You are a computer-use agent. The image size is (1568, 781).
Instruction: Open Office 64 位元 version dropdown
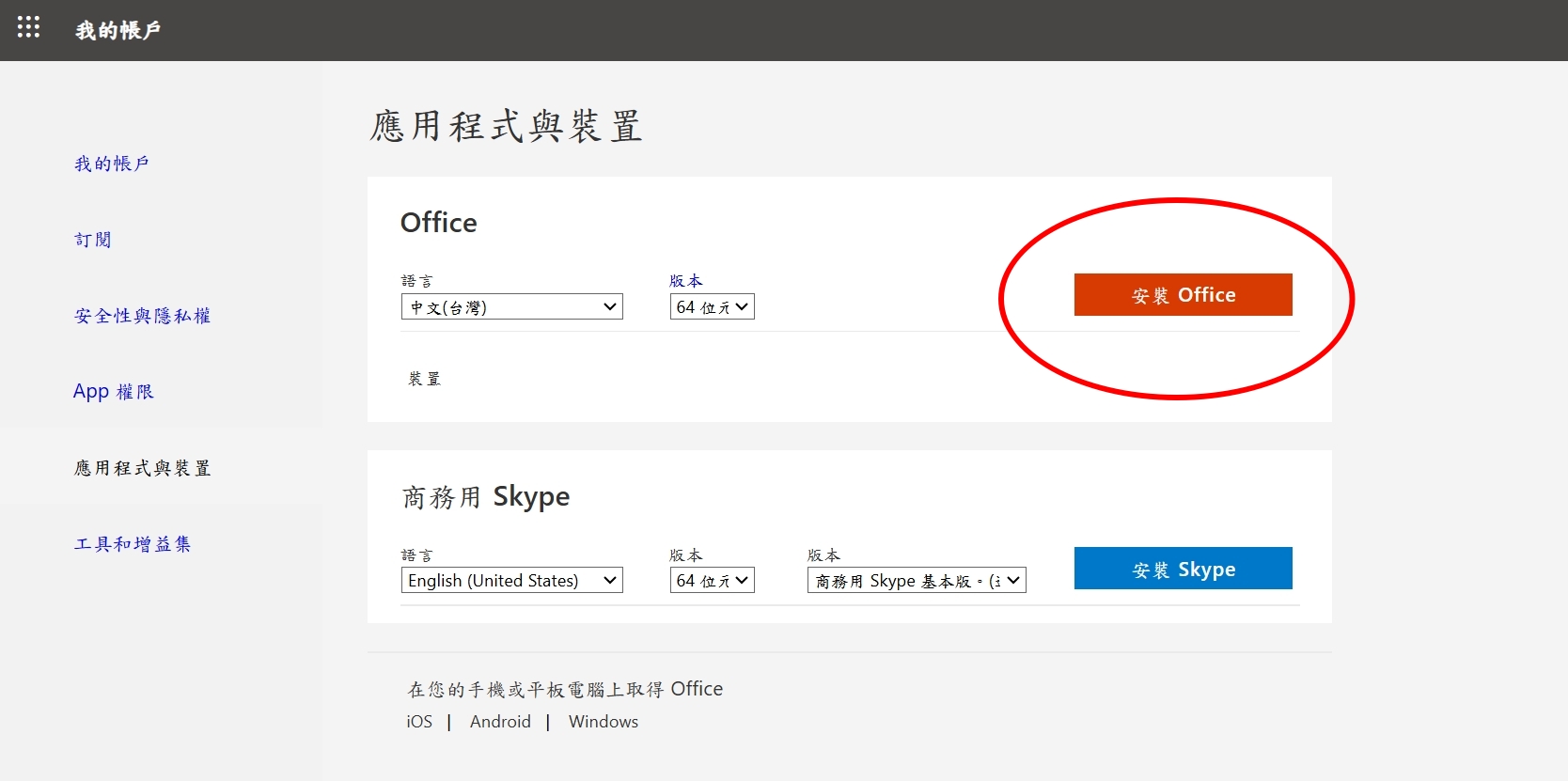pos(713,306)
